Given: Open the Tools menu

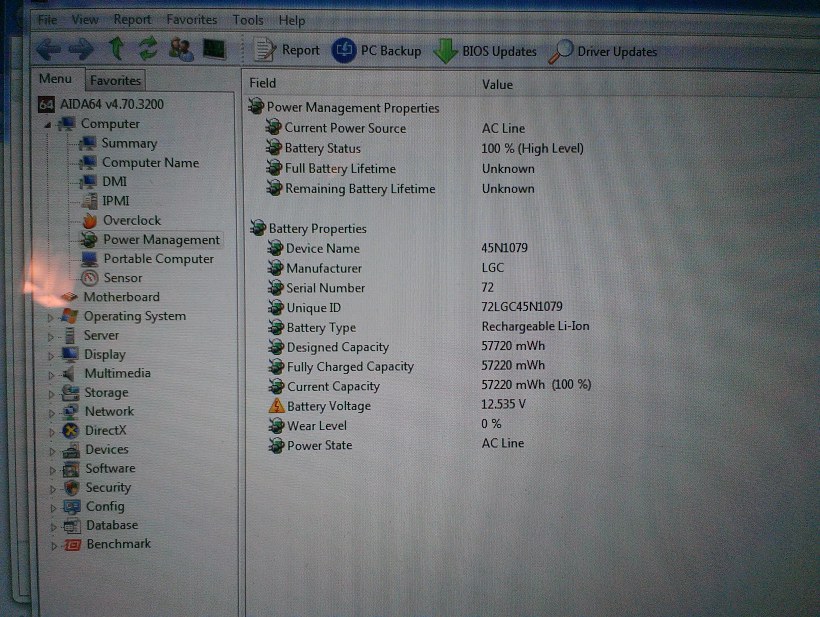Looking at the screenshot, I should pos(248,20).
